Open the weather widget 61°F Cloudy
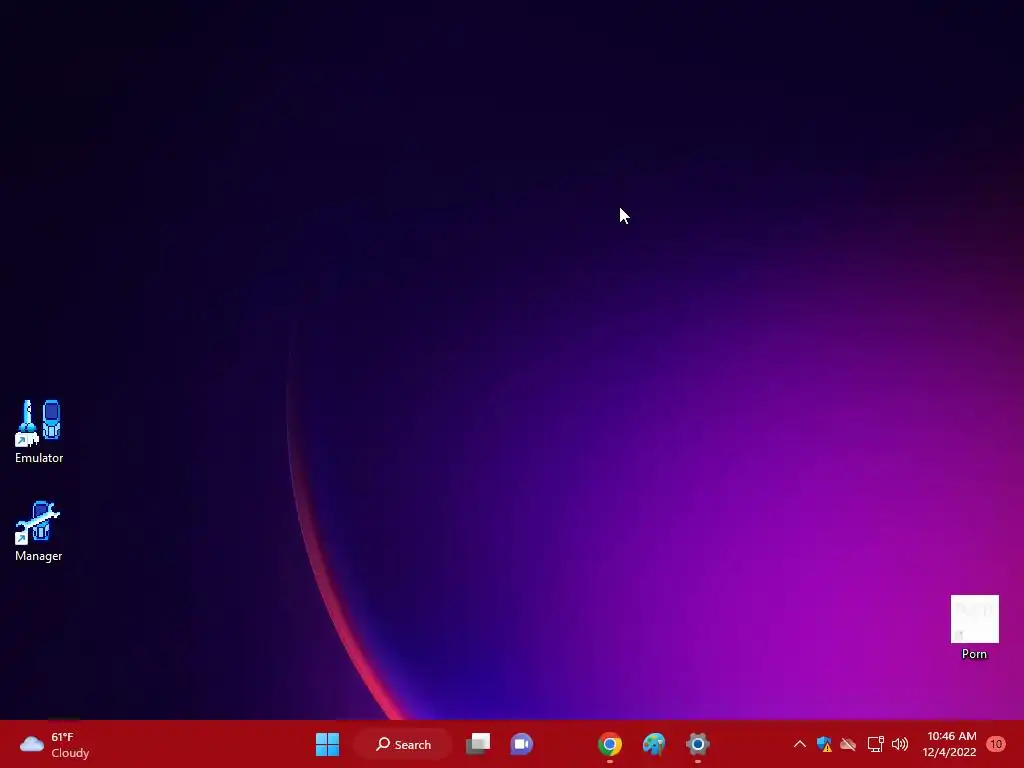Viewport: 1024px width, 768px height. point(55,744)
